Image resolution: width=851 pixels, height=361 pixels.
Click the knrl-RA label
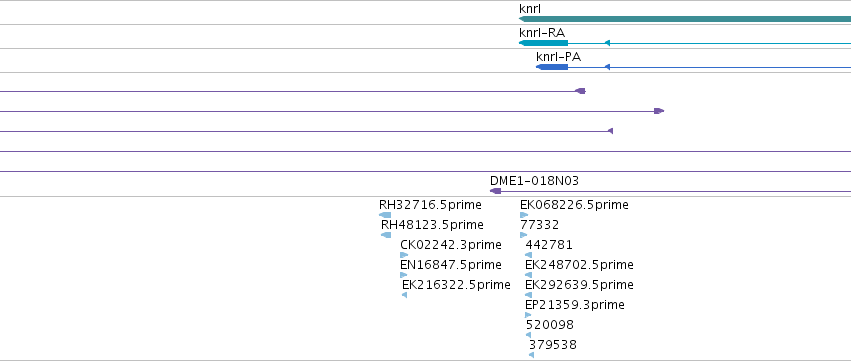(x=542, y=33)
